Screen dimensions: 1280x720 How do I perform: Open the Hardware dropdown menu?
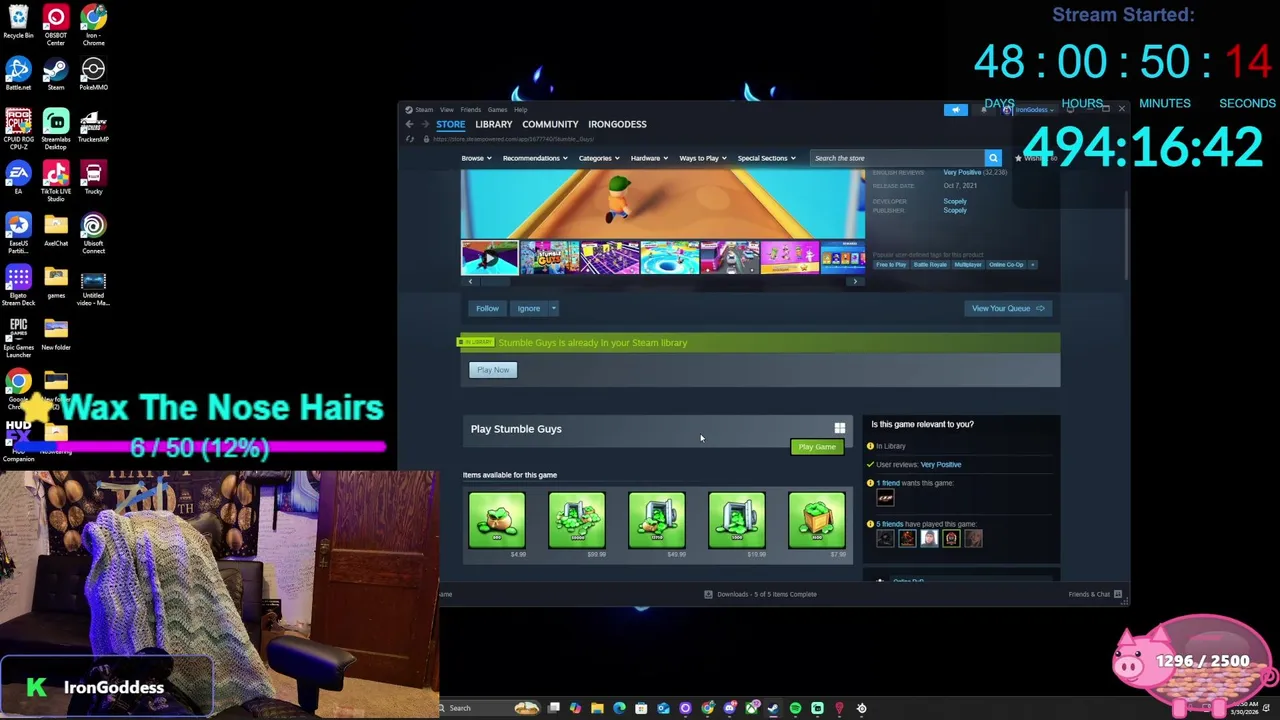coord(648,158)
